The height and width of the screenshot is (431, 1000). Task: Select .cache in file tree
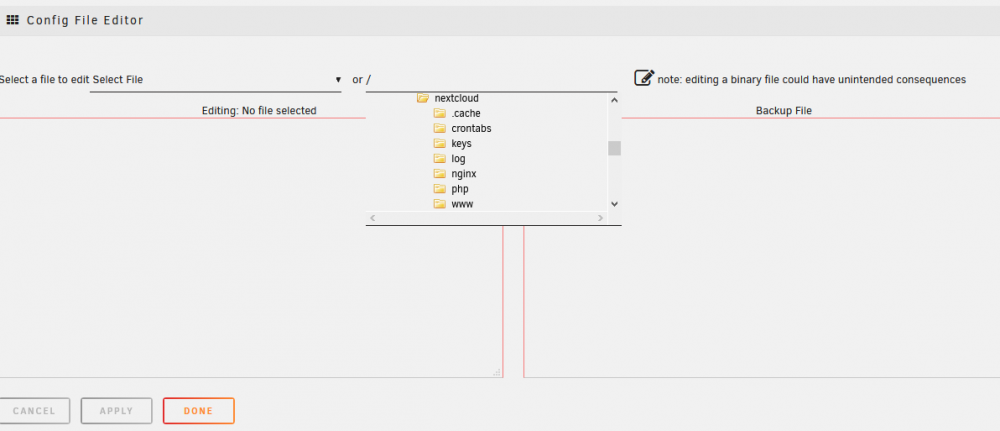466,113
